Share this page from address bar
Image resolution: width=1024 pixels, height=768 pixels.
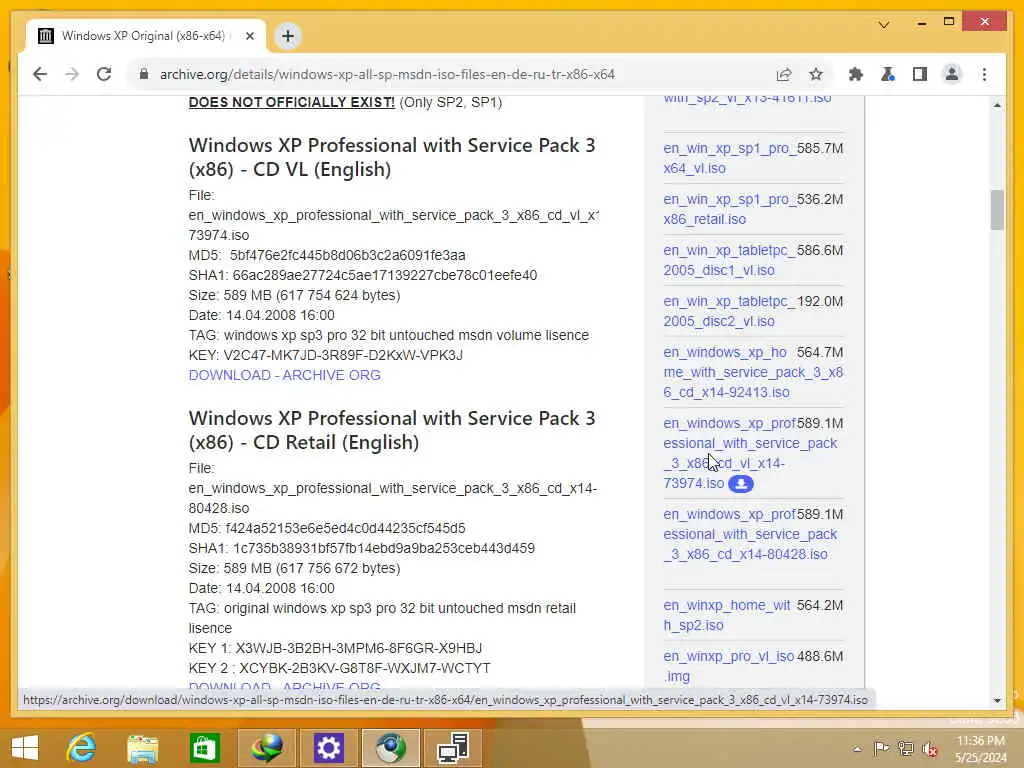point(784,74)
